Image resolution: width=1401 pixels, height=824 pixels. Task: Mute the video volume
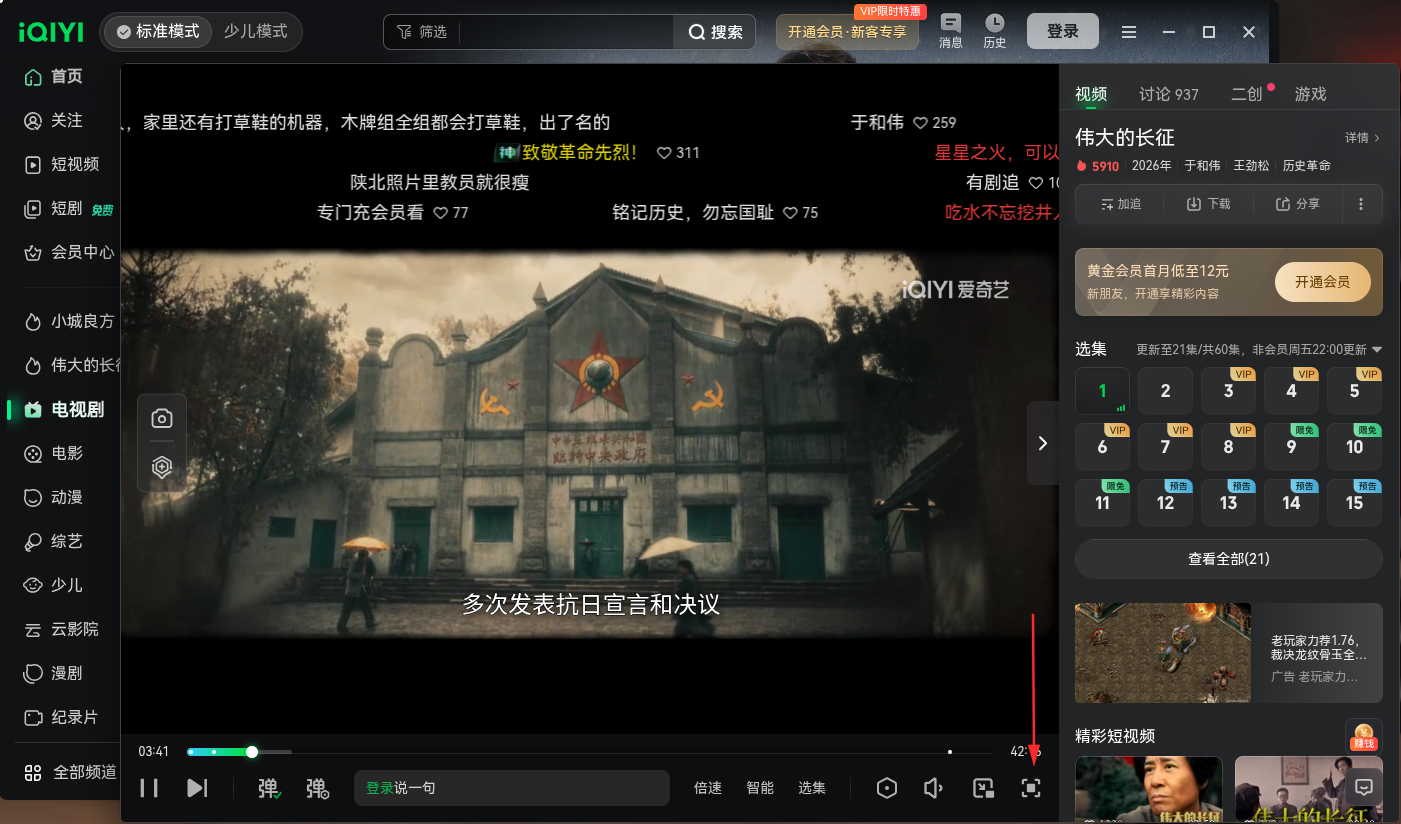[x=934, y=788]
